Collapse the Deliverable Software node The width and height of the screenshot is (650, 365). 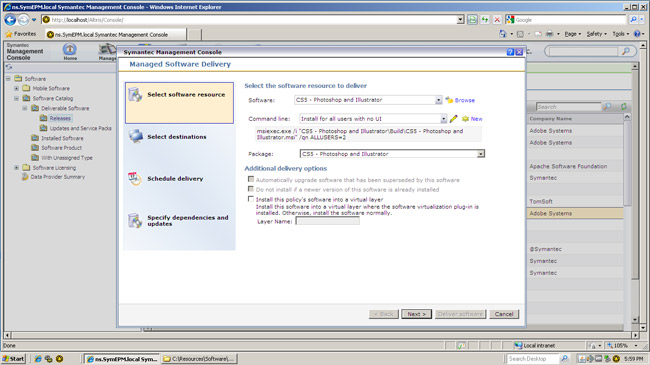(25, 108)
